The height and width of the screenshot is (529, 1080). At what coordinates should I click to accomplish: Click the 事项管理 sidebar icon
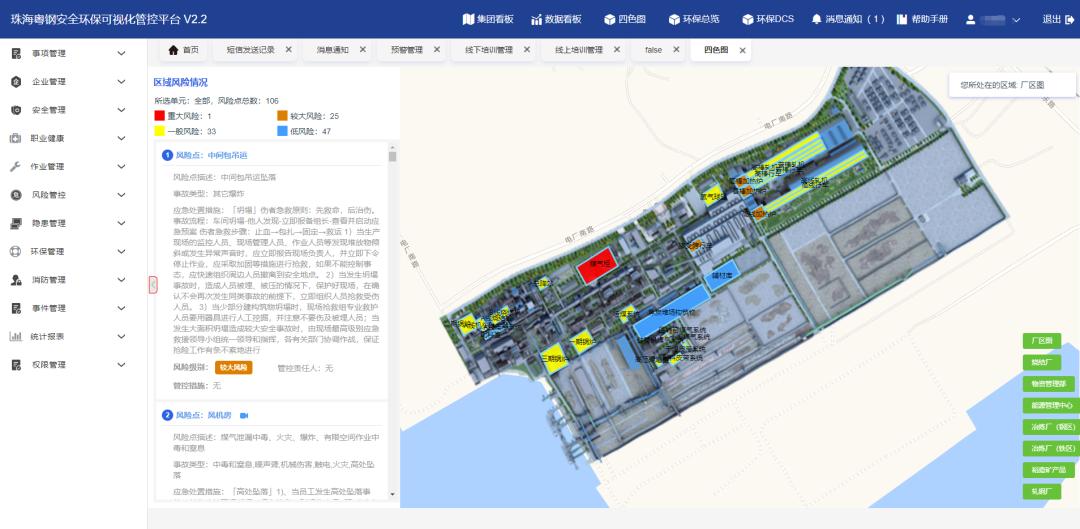point(16,53)
